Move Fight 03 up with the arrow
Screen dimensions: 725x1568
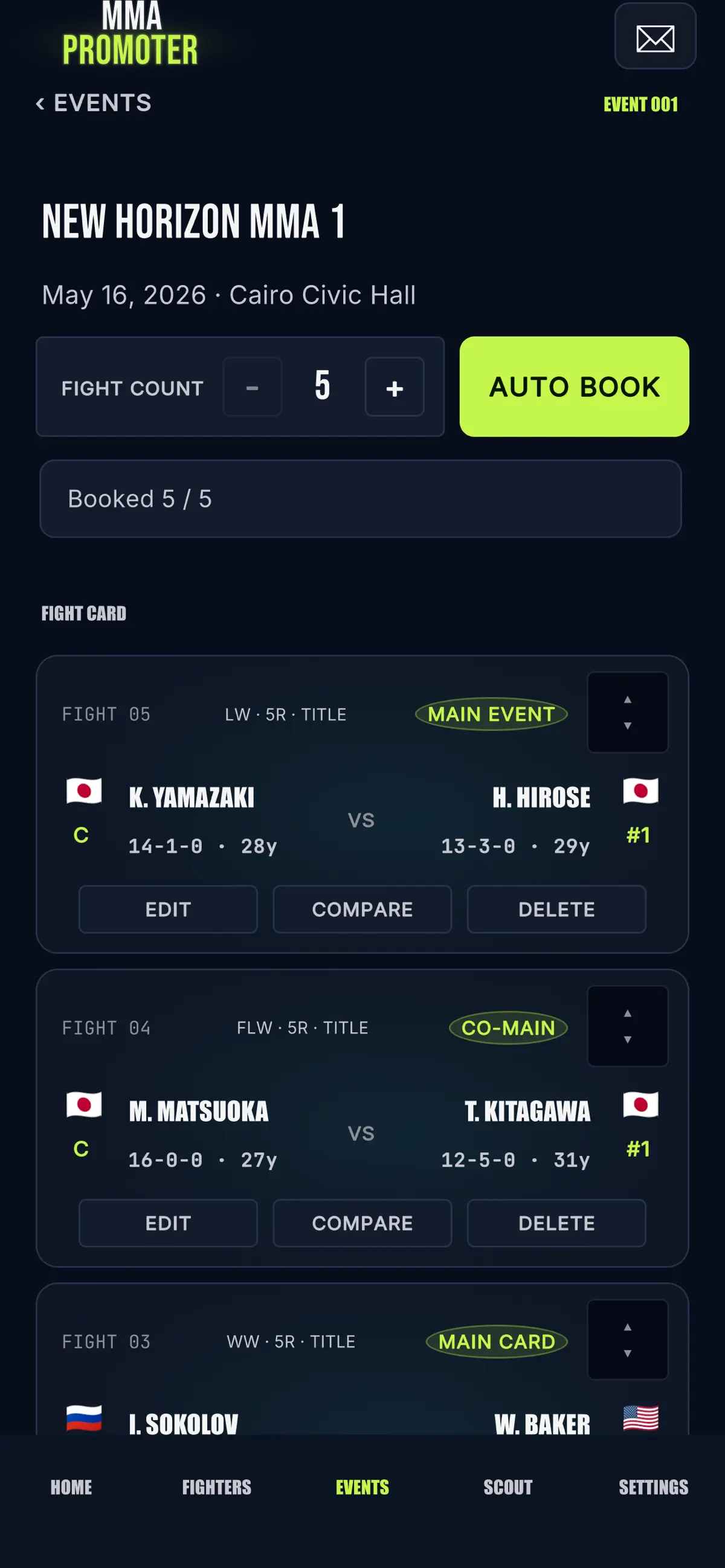coord(628,1327)
